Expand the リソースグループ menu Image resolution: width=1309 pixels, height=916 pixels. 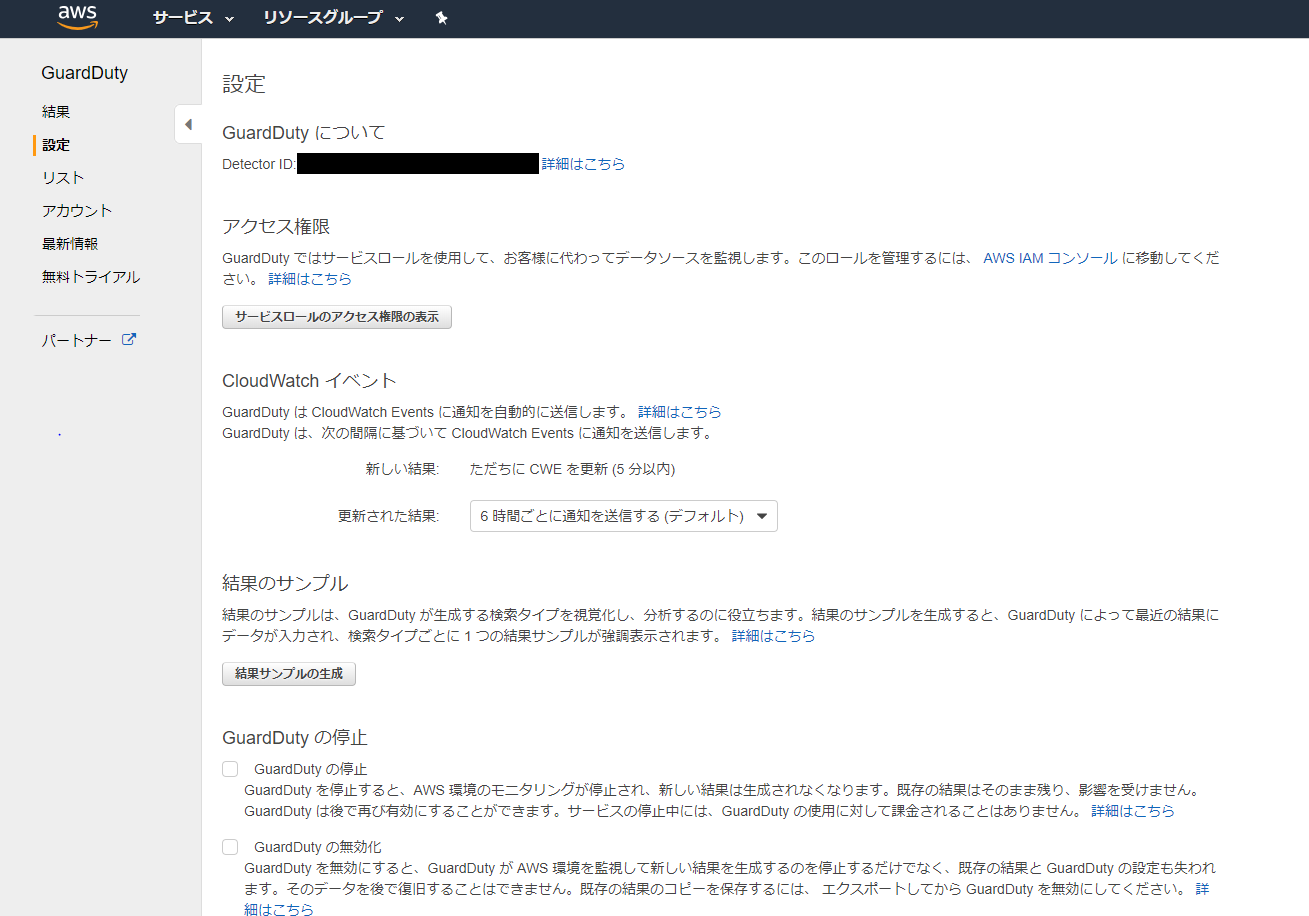point(334,18)
